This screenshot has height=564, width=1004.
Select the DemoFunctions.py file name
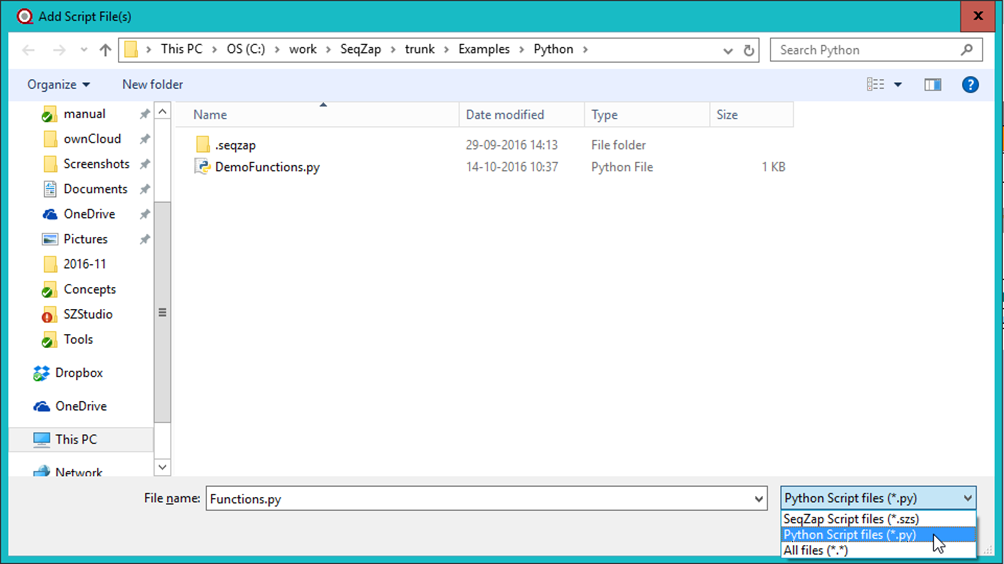click(x=267, y=167)
